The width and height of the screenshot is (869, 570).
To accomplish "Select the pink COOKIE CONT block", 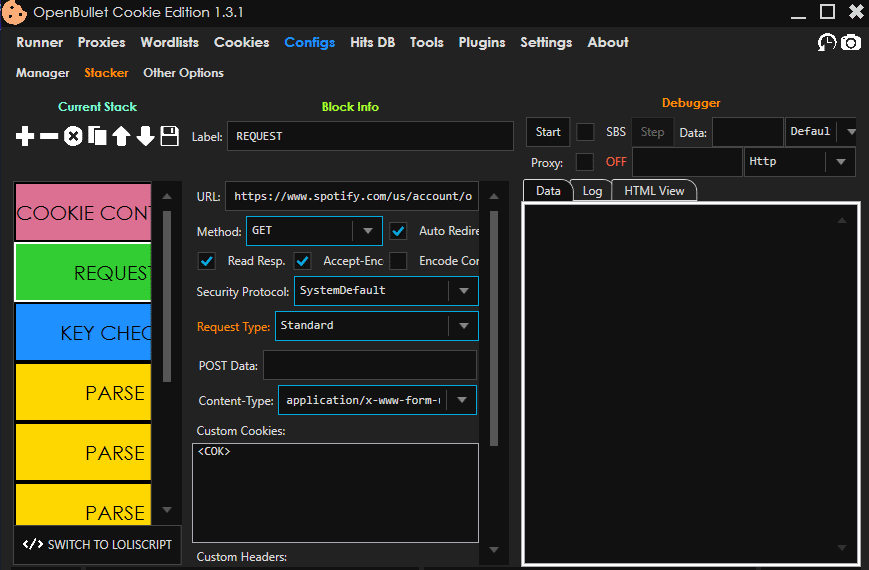I will (83, 213).
